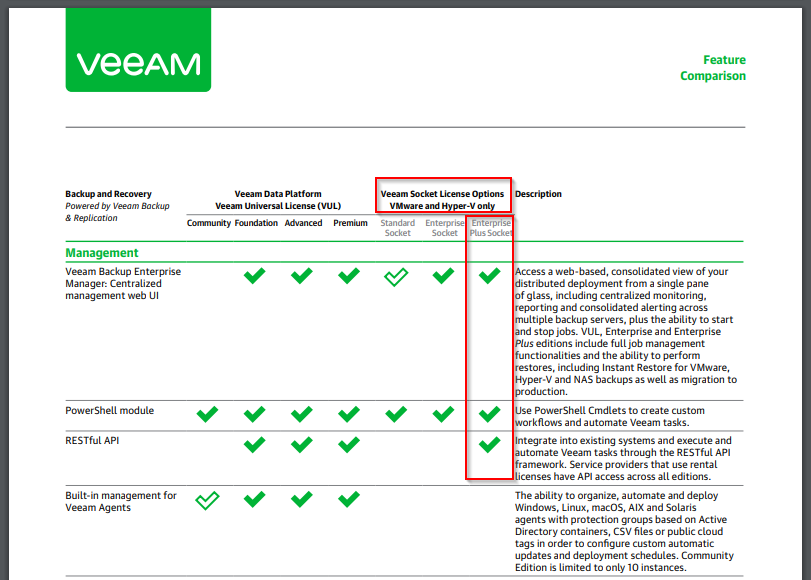Click Community checkmark in PowerShell module row
This screenshot has height=580, width=811.
click(207, 414)
